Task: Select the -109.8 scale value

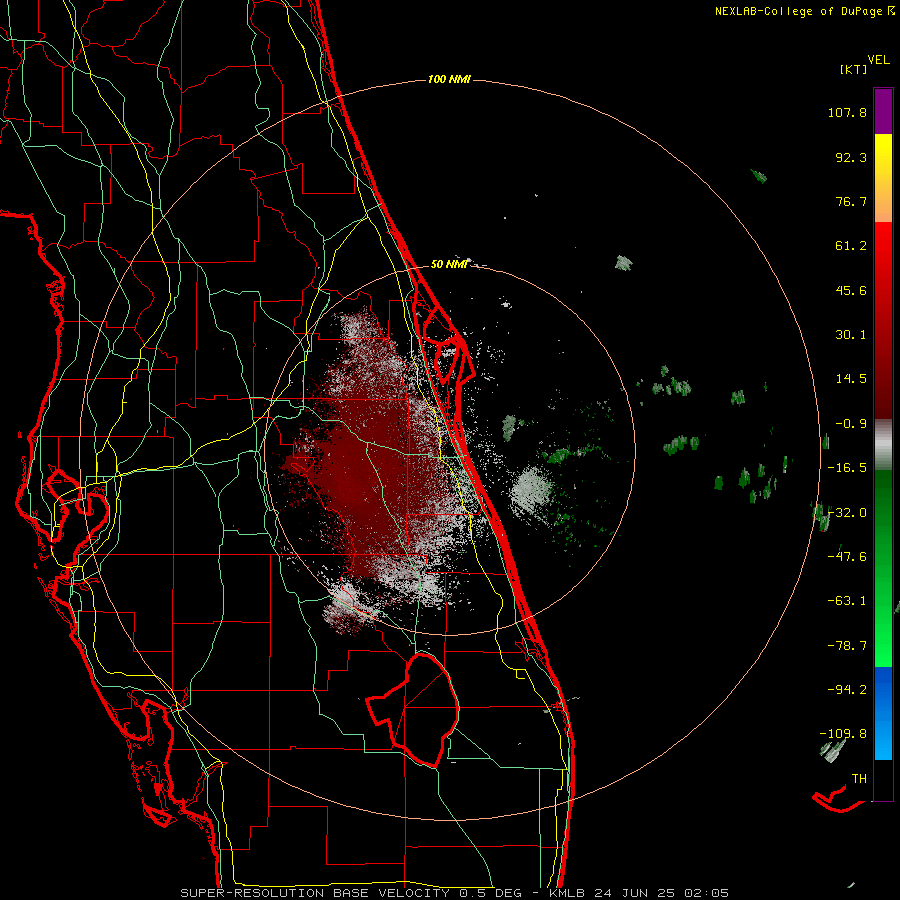Action: [843, 734]
